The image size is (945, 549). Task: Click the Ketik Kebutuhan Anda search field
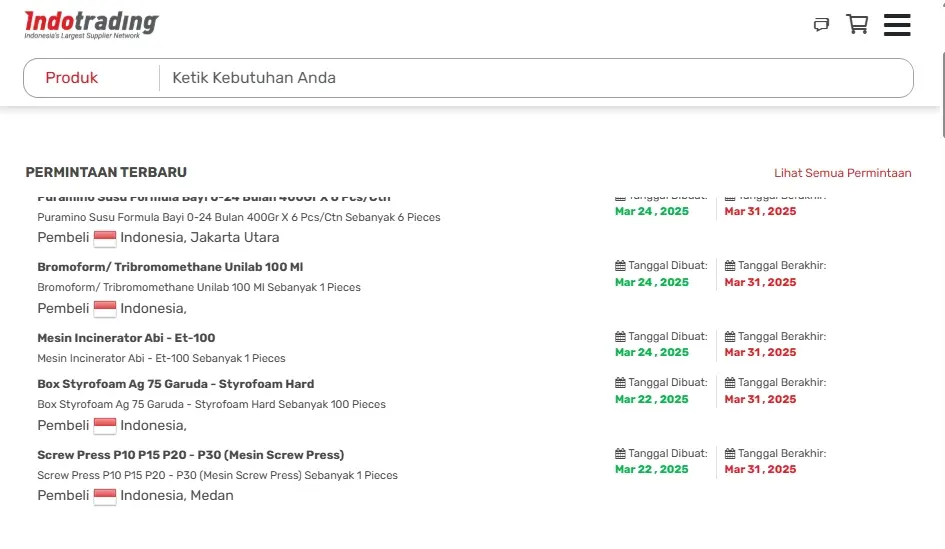coord(530,78)
